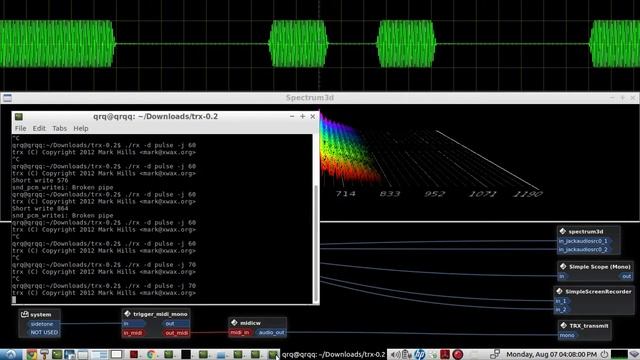Screen dimensions: 640x360
Task: Select the in port of trigger_midi_mono
Action: [x=133, y=324]
